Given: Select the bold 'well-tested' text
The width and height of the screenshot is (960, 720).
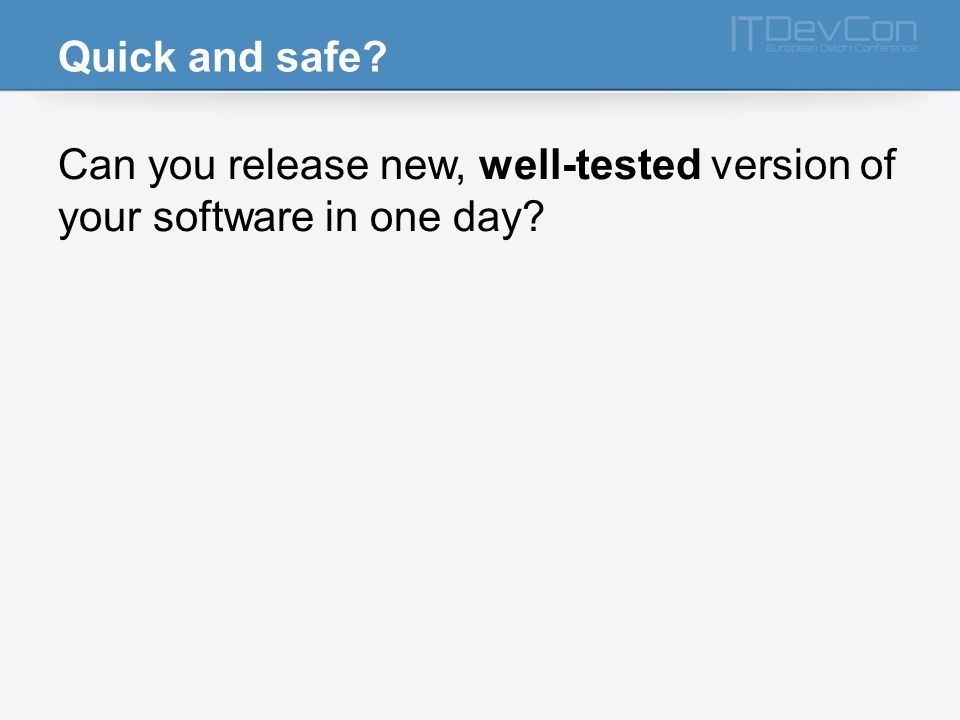Looking at the screenshot, I should coord(590,164).
